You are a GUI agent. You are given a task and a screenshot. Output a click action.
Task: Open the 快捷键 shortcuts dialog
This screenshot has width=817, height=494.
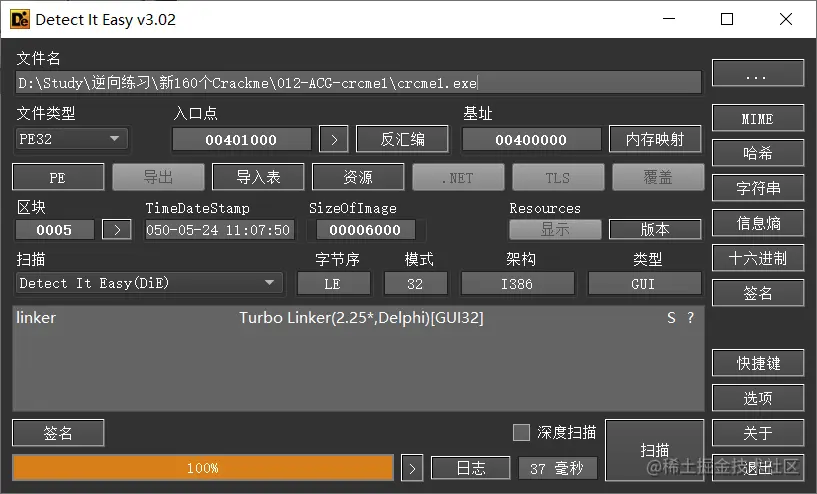pyautogui.click(x=758, y=363)
